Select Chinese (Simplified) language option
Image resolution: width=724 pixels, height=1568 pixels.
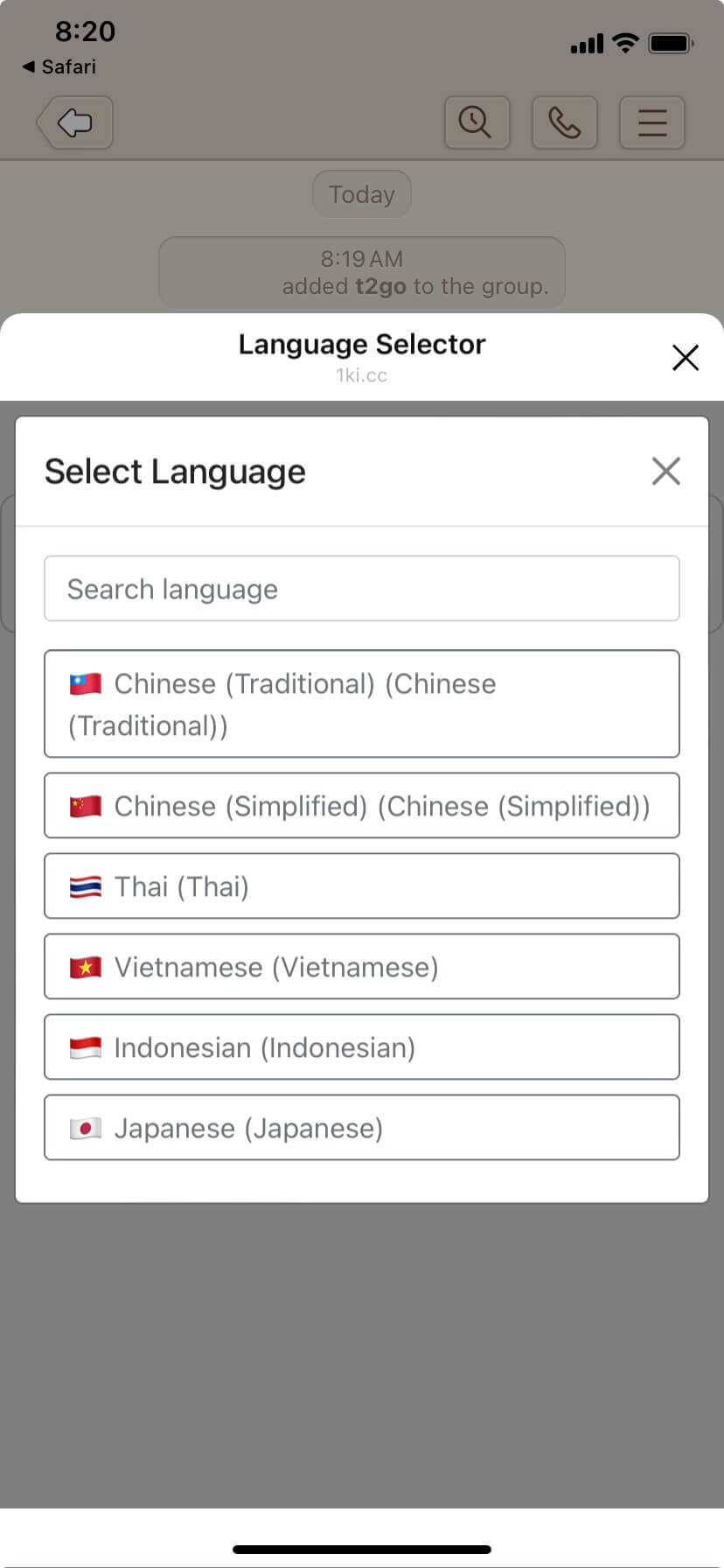click(x=362, y=806)
